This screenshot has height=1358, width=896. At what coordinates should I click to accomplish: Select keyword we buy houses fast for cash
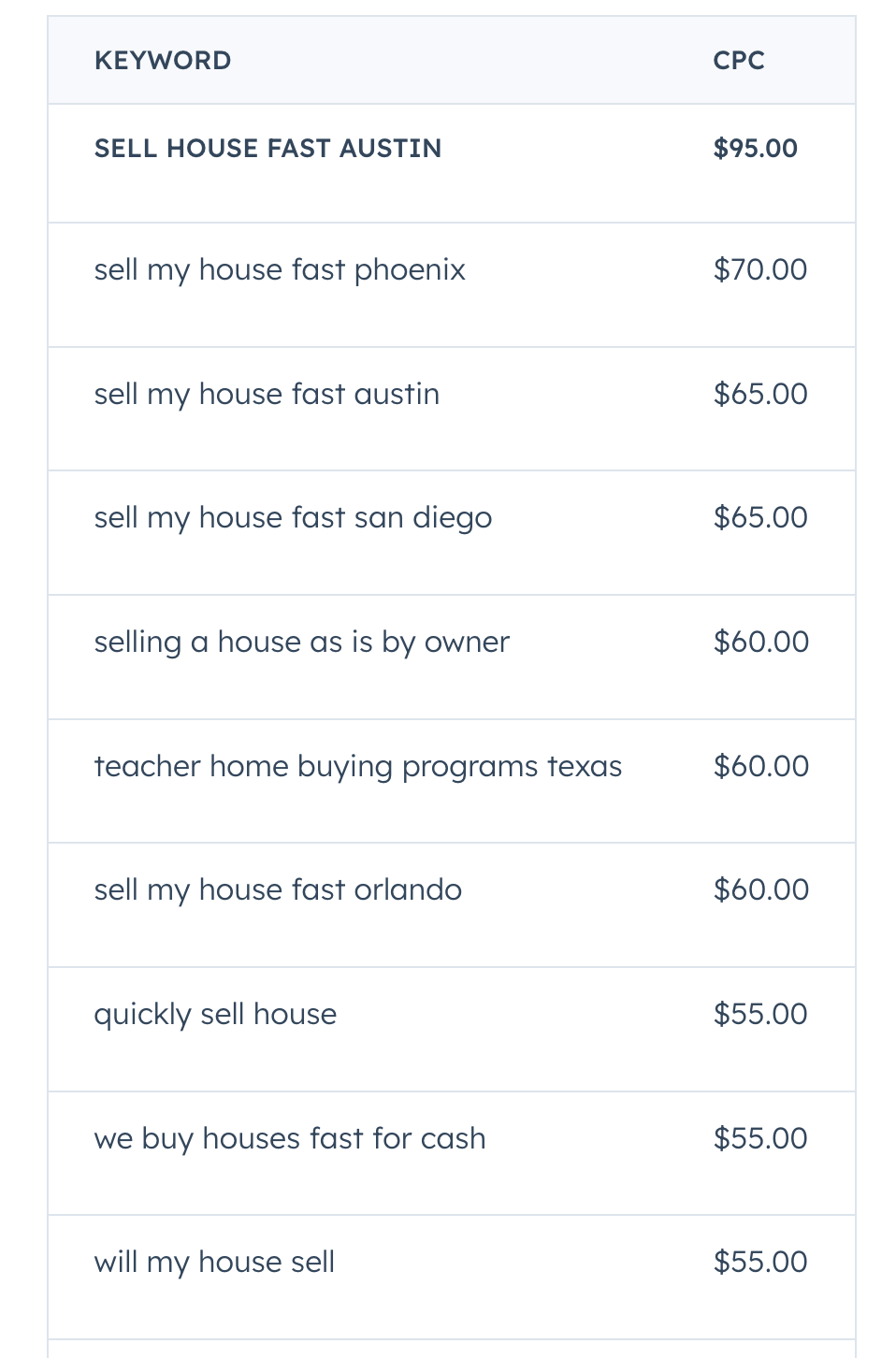tap(290, 1139)
